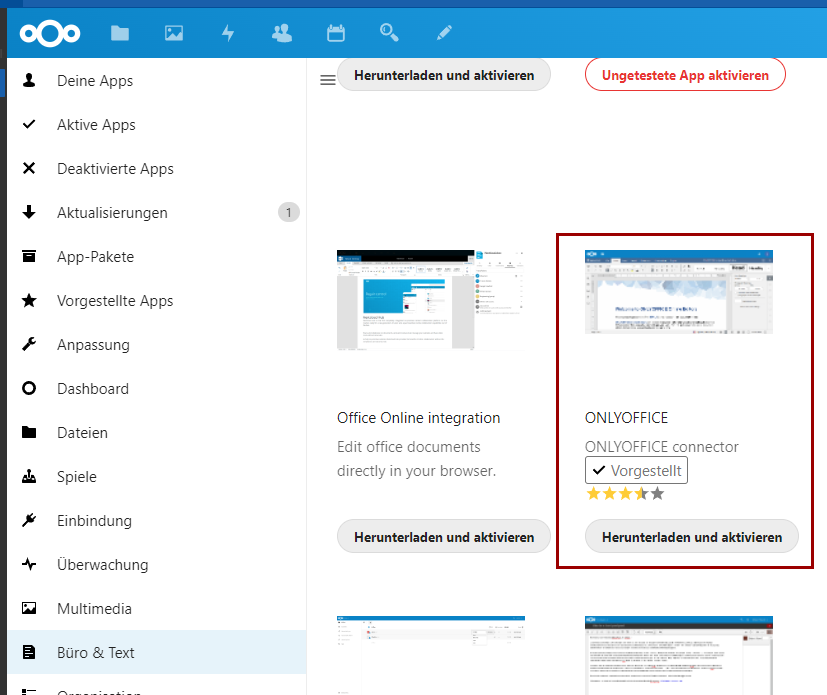Click the pencil icon in header

(x=444, y=33)
